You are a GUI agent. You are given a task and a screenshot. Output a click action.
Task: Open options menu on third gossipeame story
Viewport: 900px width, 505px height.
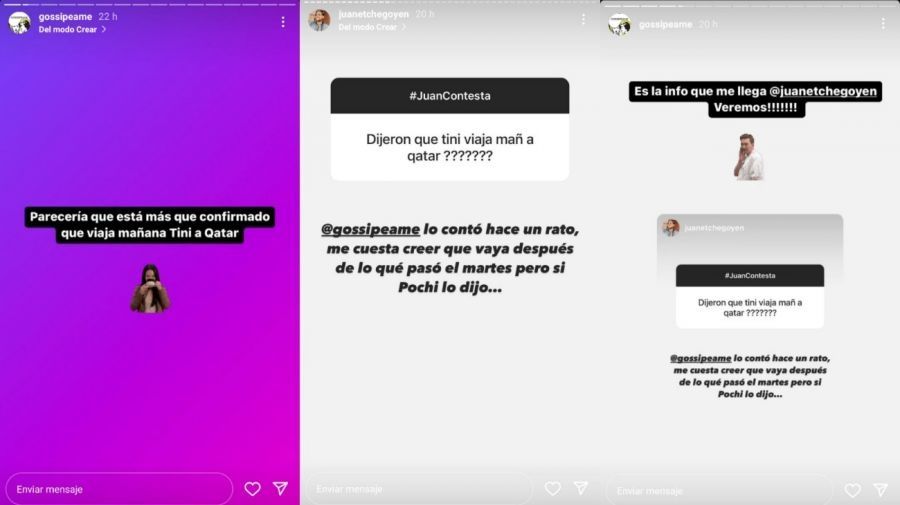(x=883, y=24)
